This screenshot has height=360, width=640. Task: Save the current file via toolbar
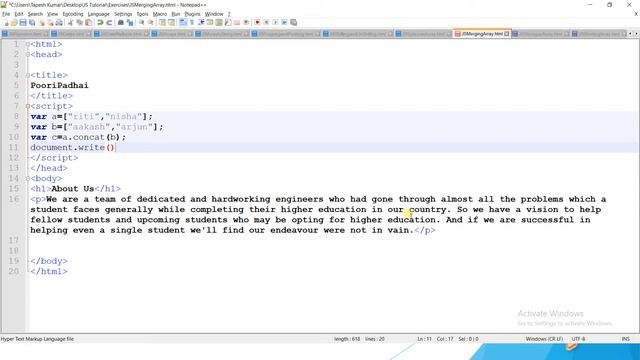[x=23, y=22]
